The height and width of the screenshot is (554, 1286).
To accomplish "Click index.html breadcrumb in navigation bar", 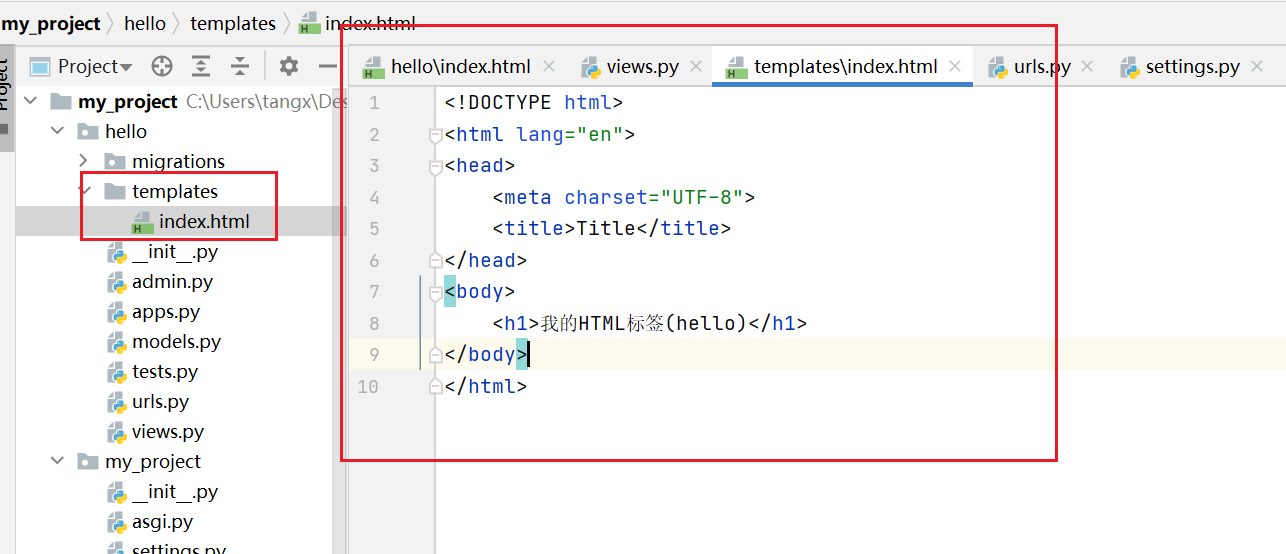I will [370, 23].
